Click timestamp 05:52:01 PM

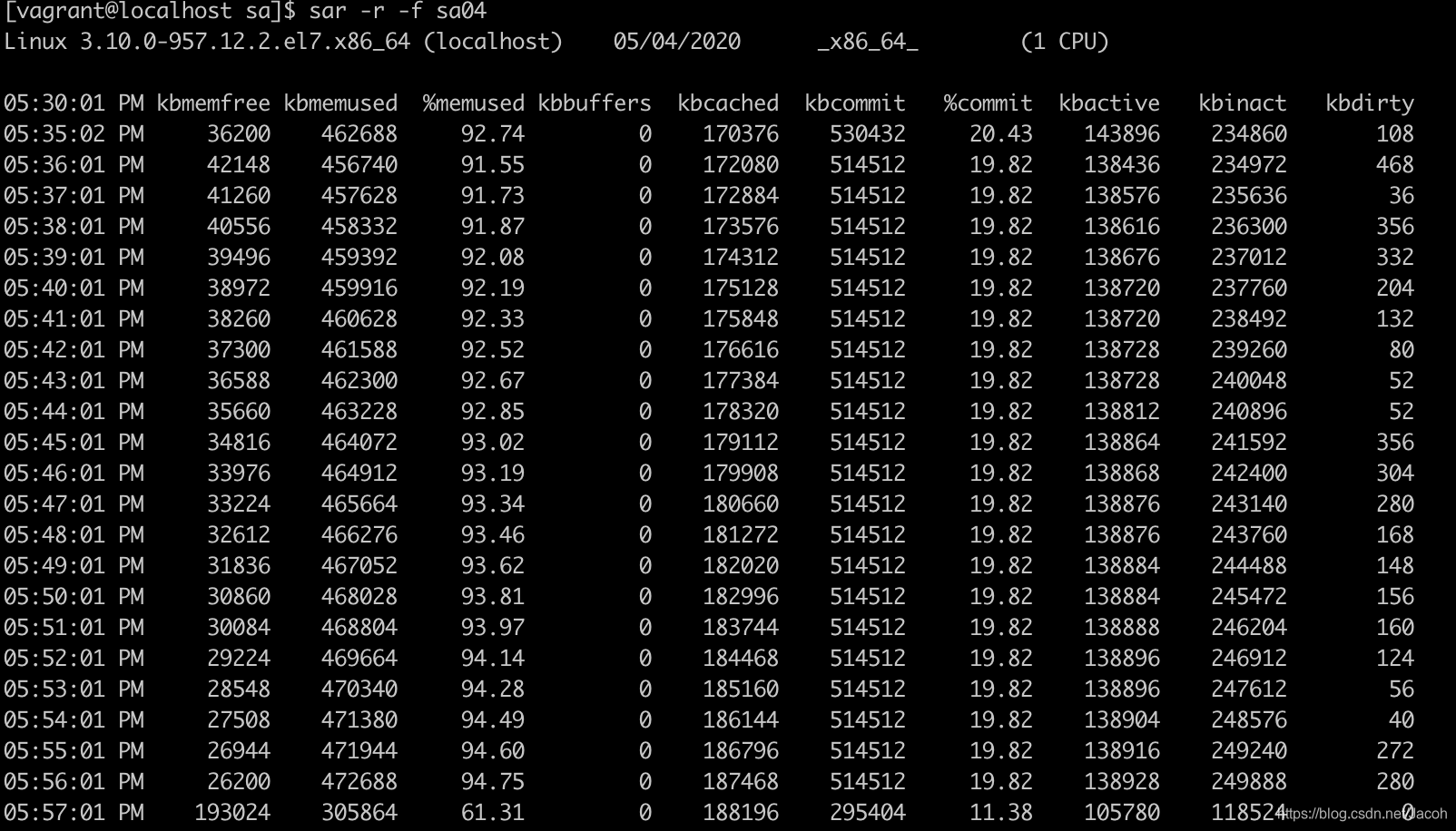point(74,659)
